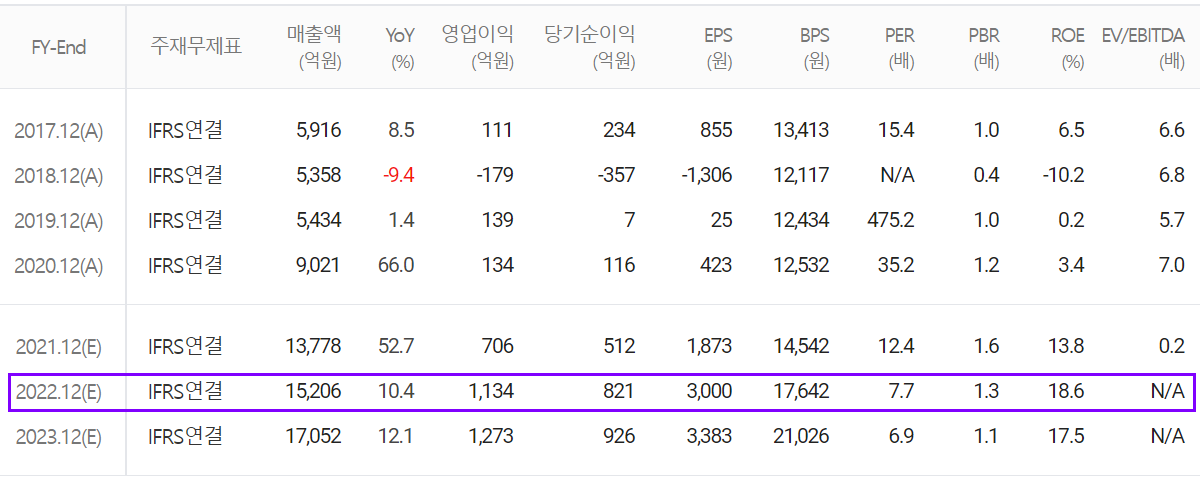Click IFRS연결 in the 2022.12(E) row
1200x479 pixels.
185,390
